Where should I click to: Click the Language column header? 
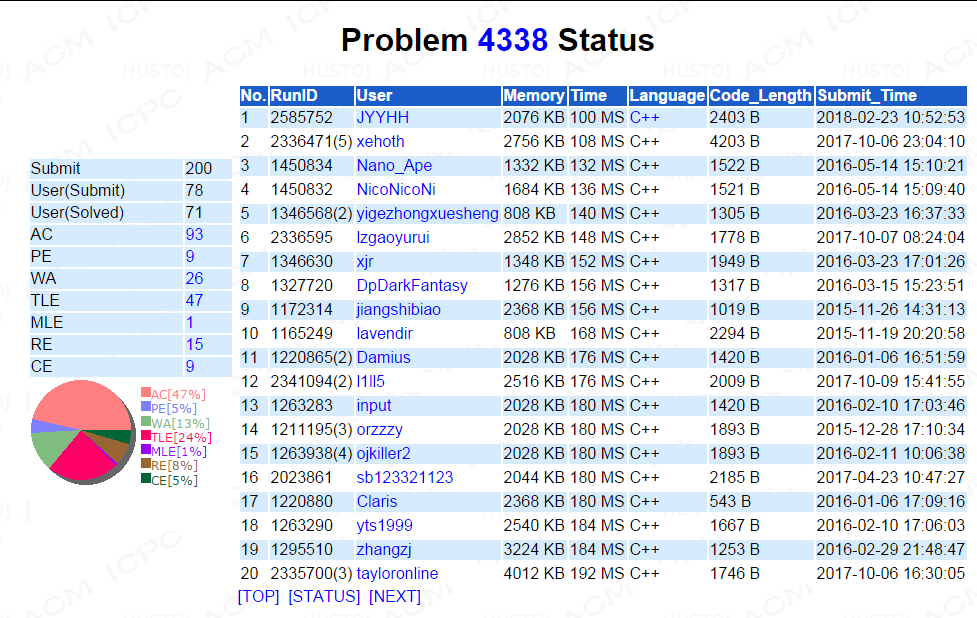click(667, 95)
